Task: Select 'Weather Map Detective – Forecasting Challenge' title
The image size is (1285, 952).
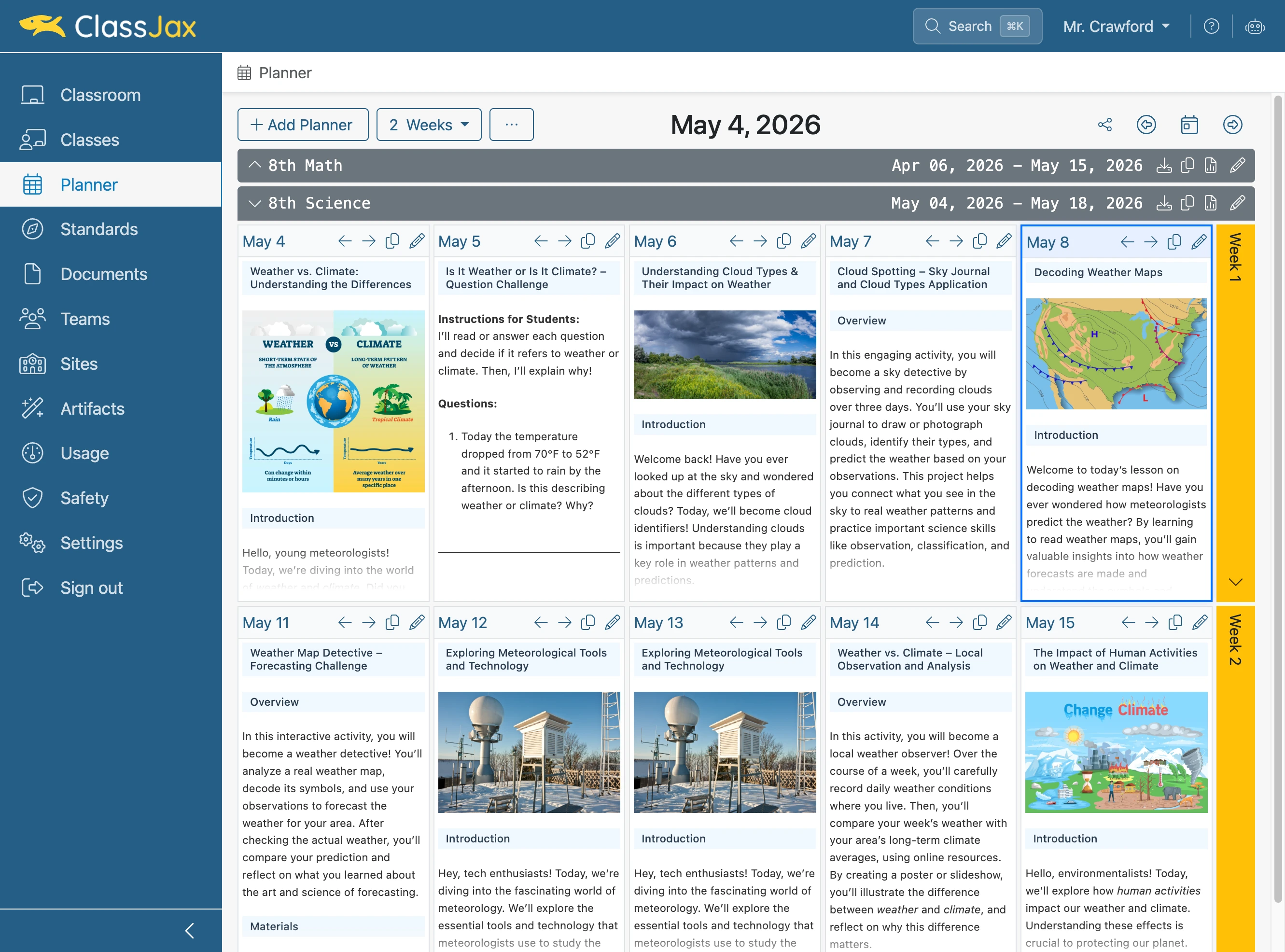Action: click(x=316, y=659)
